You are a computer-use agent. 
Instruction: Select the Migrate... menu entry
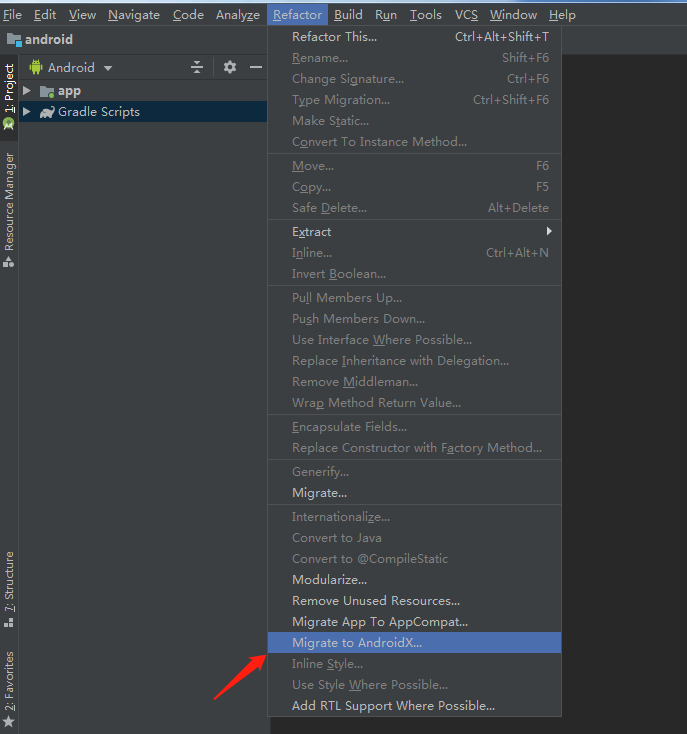[x=414, y=493]
